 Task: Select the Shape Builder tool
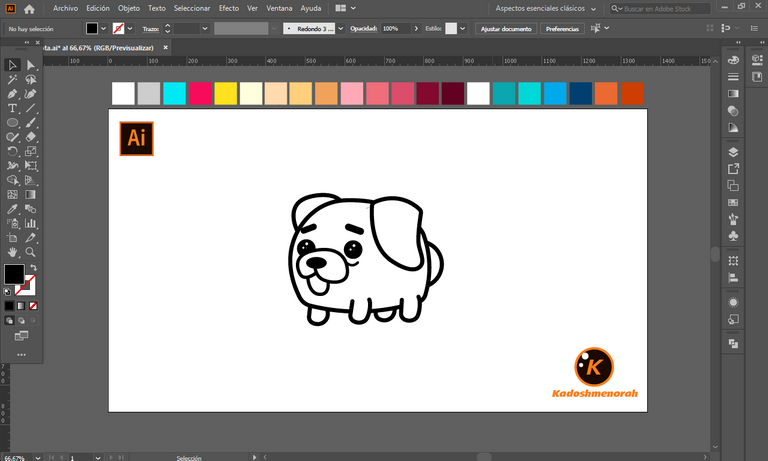(x=12, y=180)
